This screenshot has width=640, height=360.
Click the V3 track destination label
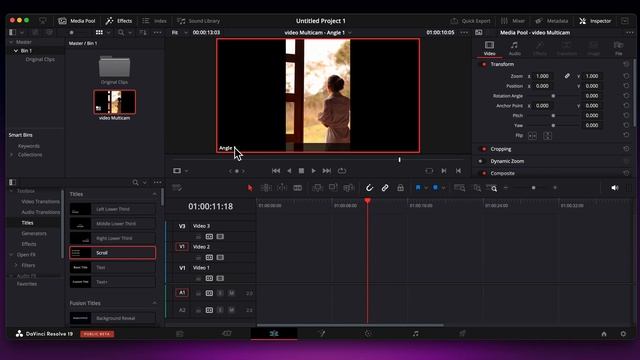point(182,226)
